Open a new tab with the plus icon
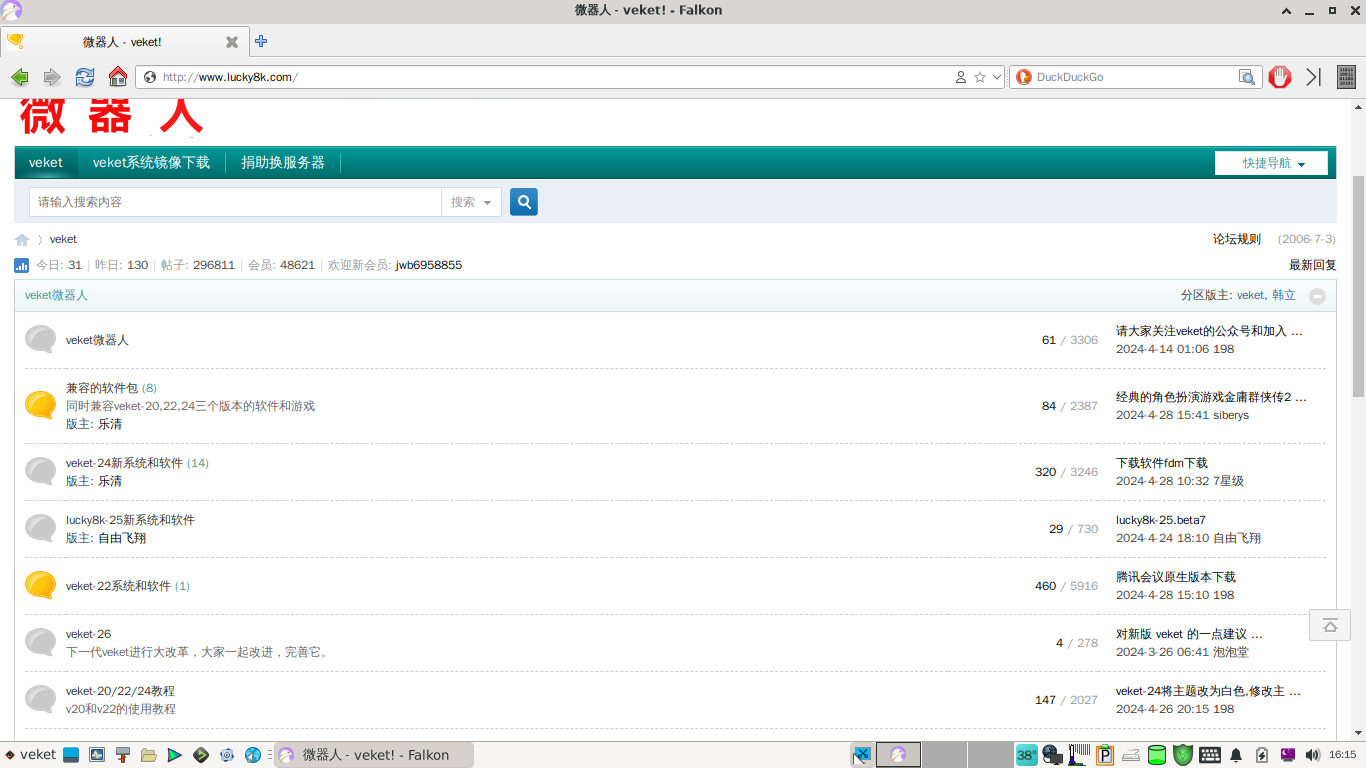Screen dimensions: 1366x768 pyautogui.click(x=261, y=41)
